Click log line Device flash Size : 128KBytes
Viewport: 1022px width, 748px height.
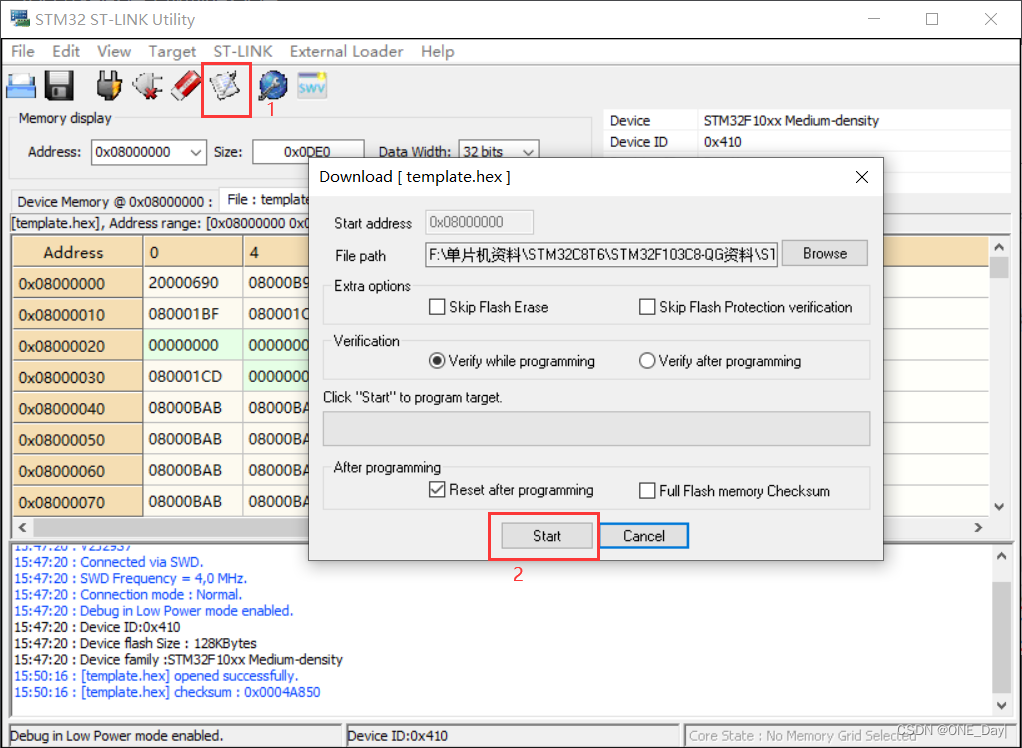(x=136, y=643)
